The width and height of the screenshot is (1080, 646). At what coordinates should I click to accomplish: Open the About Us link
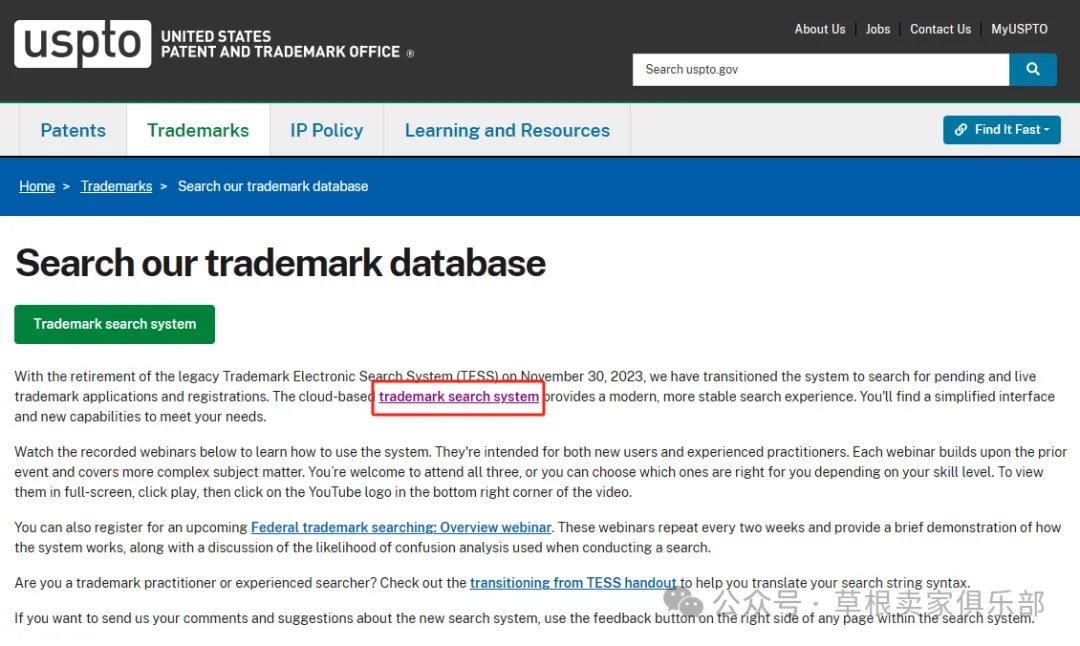[820, 29]
